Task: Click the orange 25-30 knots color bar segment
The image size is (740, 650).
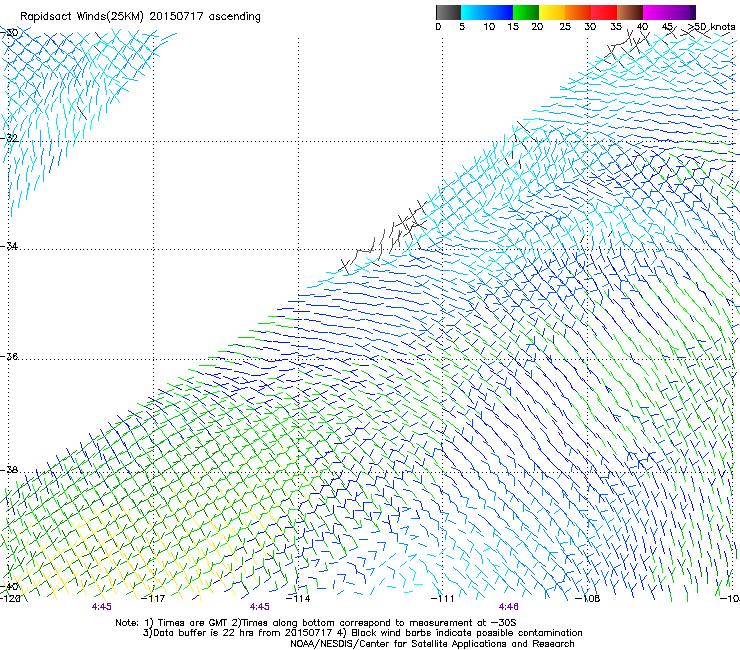Action: pyautogui.click(x=578, y=12)
